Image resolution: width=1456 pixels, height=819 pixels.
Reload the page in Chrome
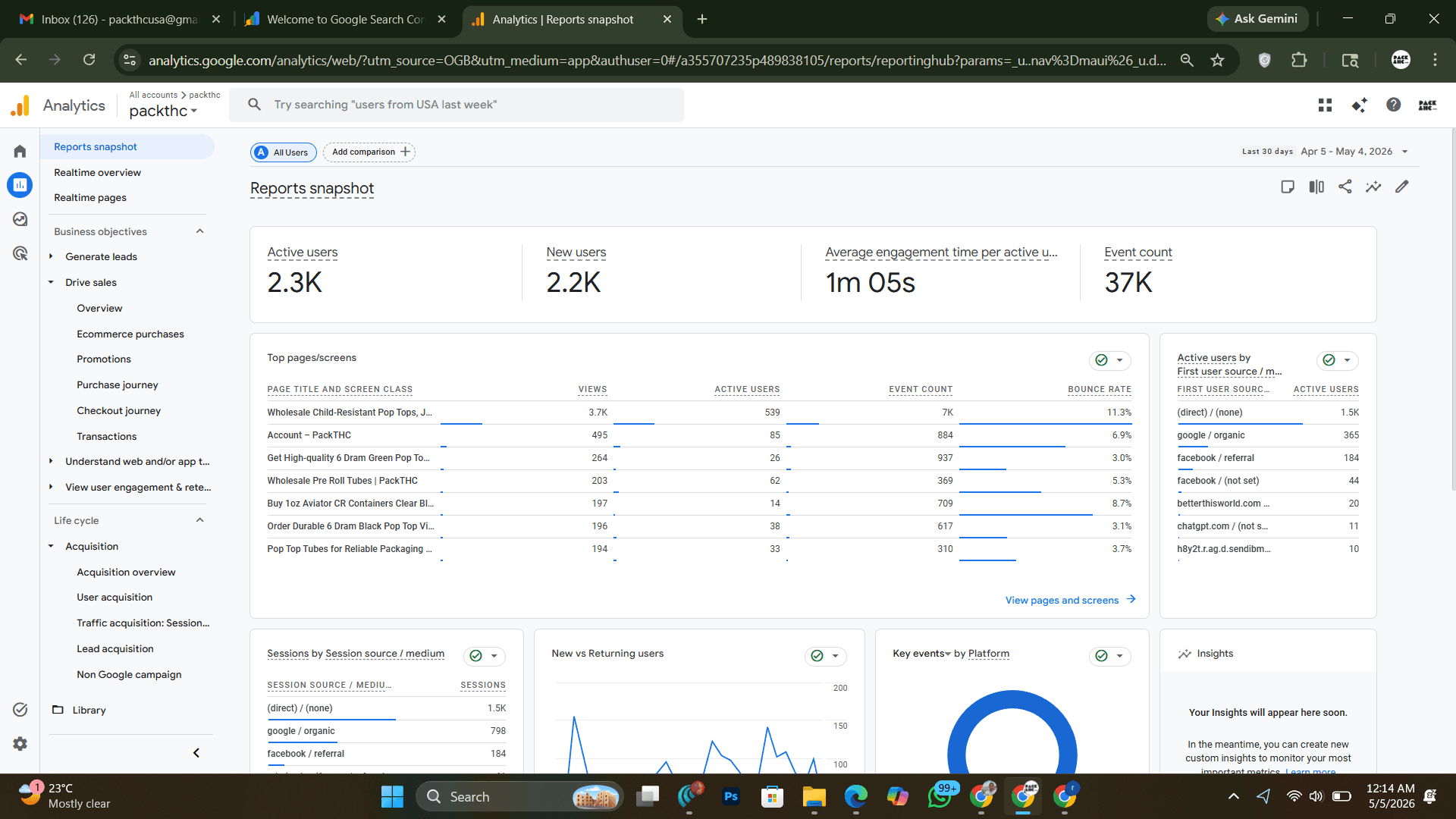point(89,60)
